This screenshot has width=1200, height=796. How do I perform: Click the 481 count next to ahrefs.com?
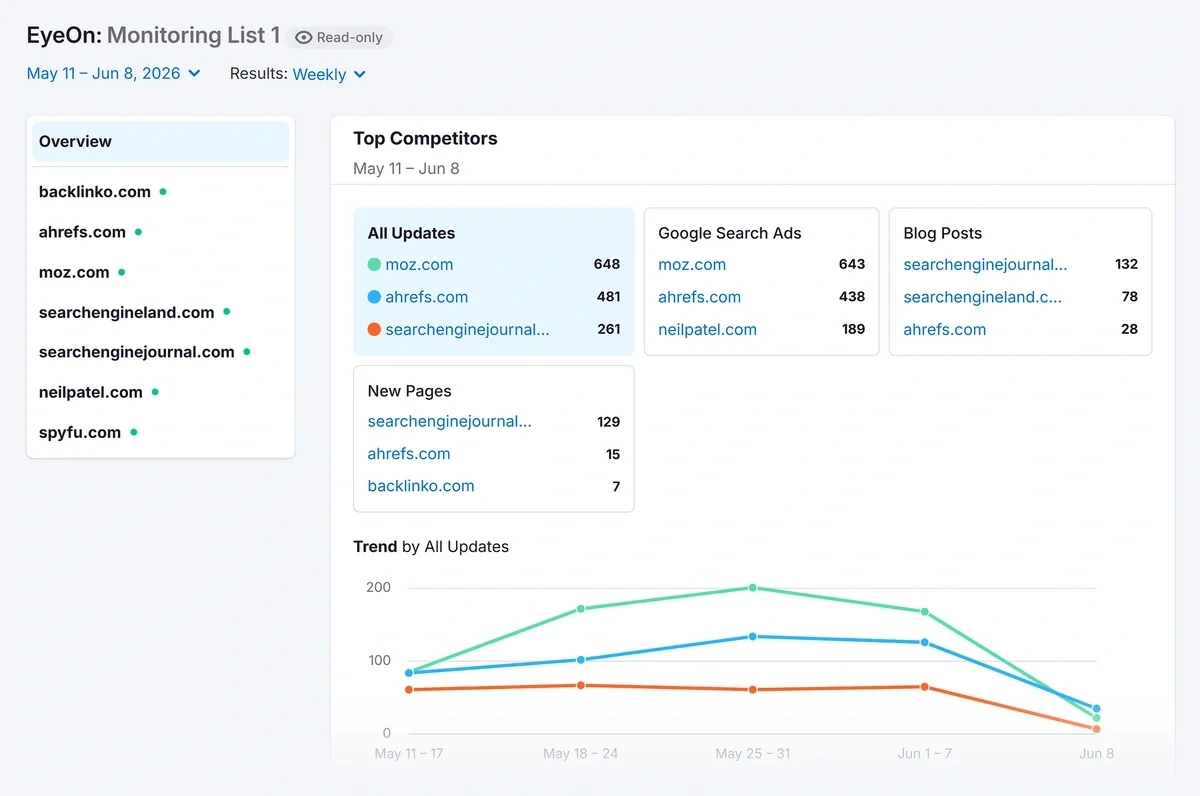coord(609,296)
